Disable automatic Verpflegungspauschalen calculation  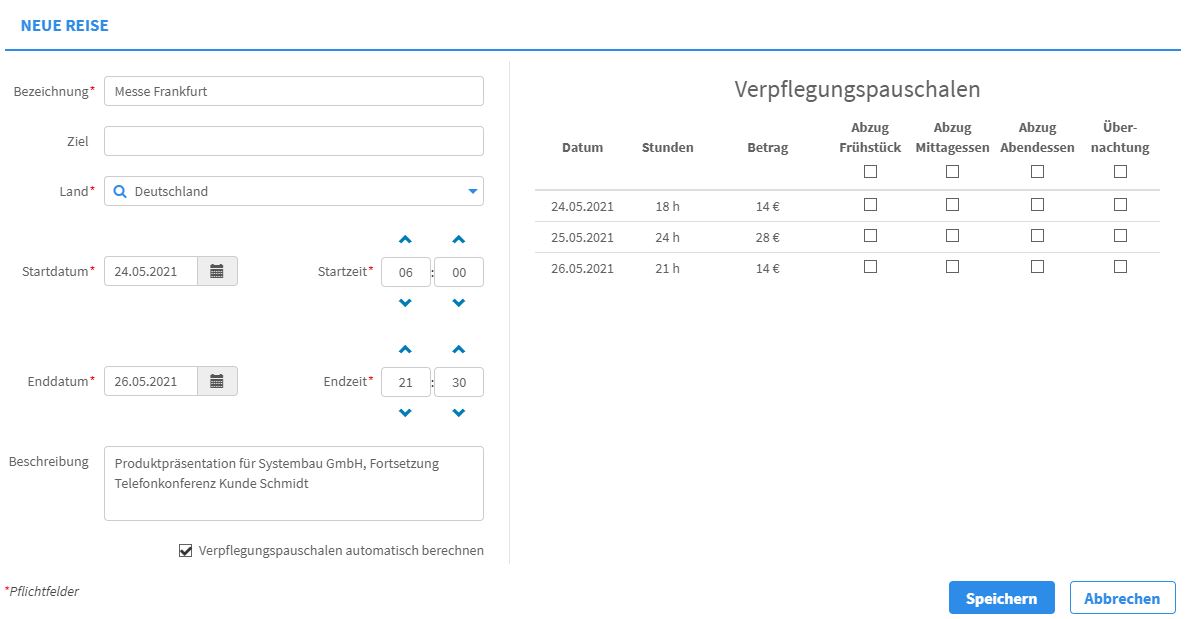pyautogui.click(x=185, y=549)
